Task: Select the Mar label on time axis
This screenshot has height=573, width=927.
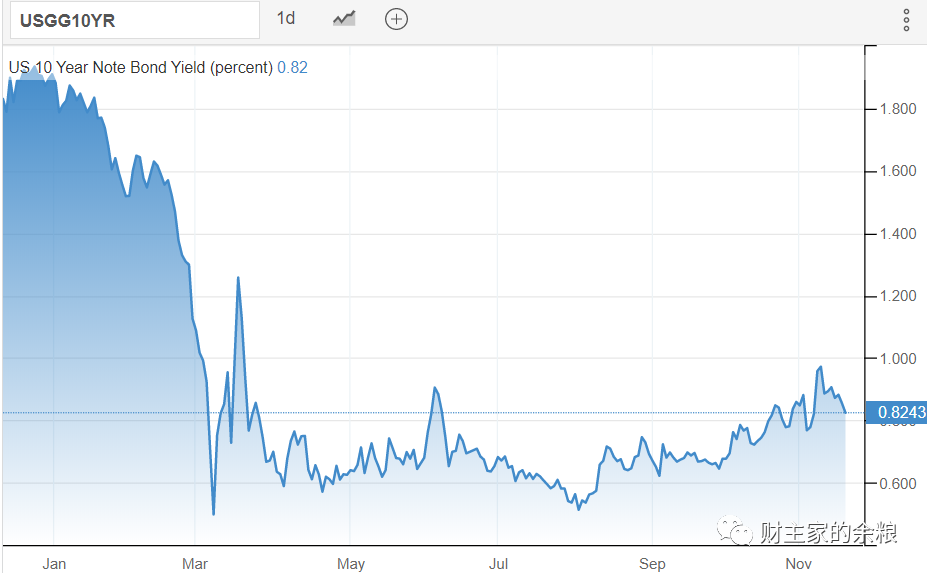Action: (x=195, y=564)
